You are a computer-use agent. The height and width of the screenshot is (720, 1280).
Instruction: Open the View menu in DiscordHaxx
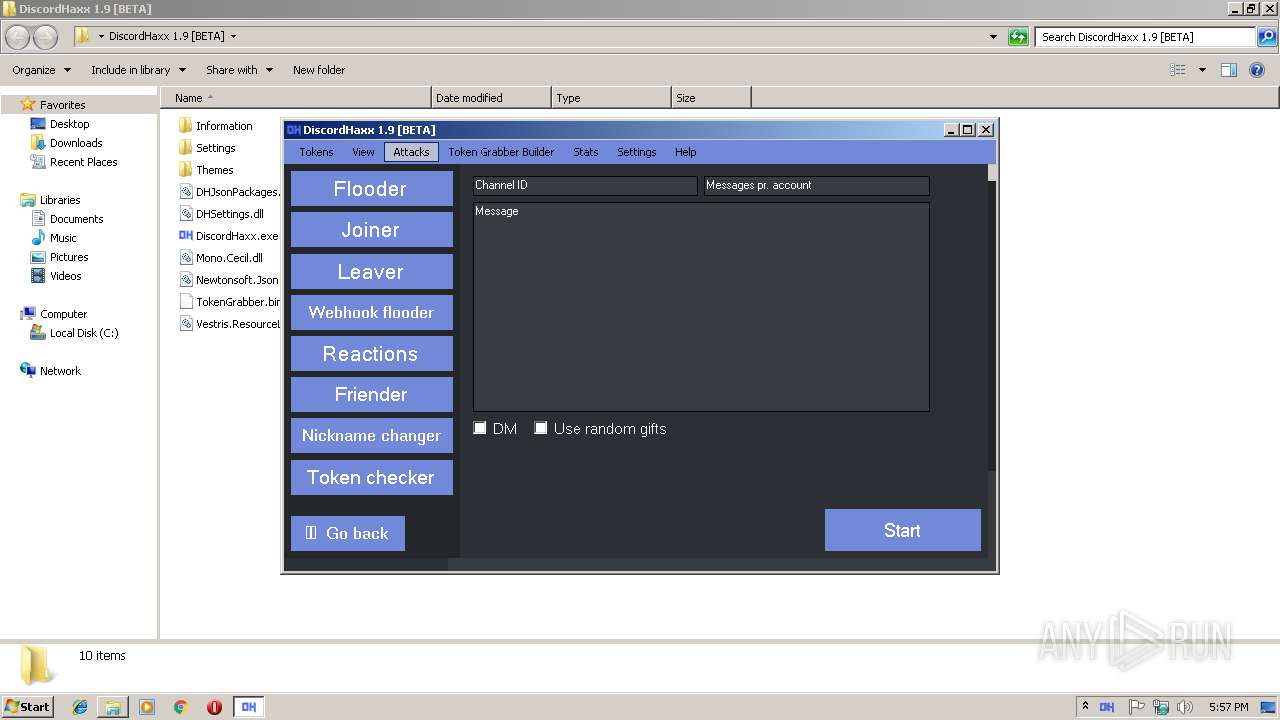(x=363, y=152)
